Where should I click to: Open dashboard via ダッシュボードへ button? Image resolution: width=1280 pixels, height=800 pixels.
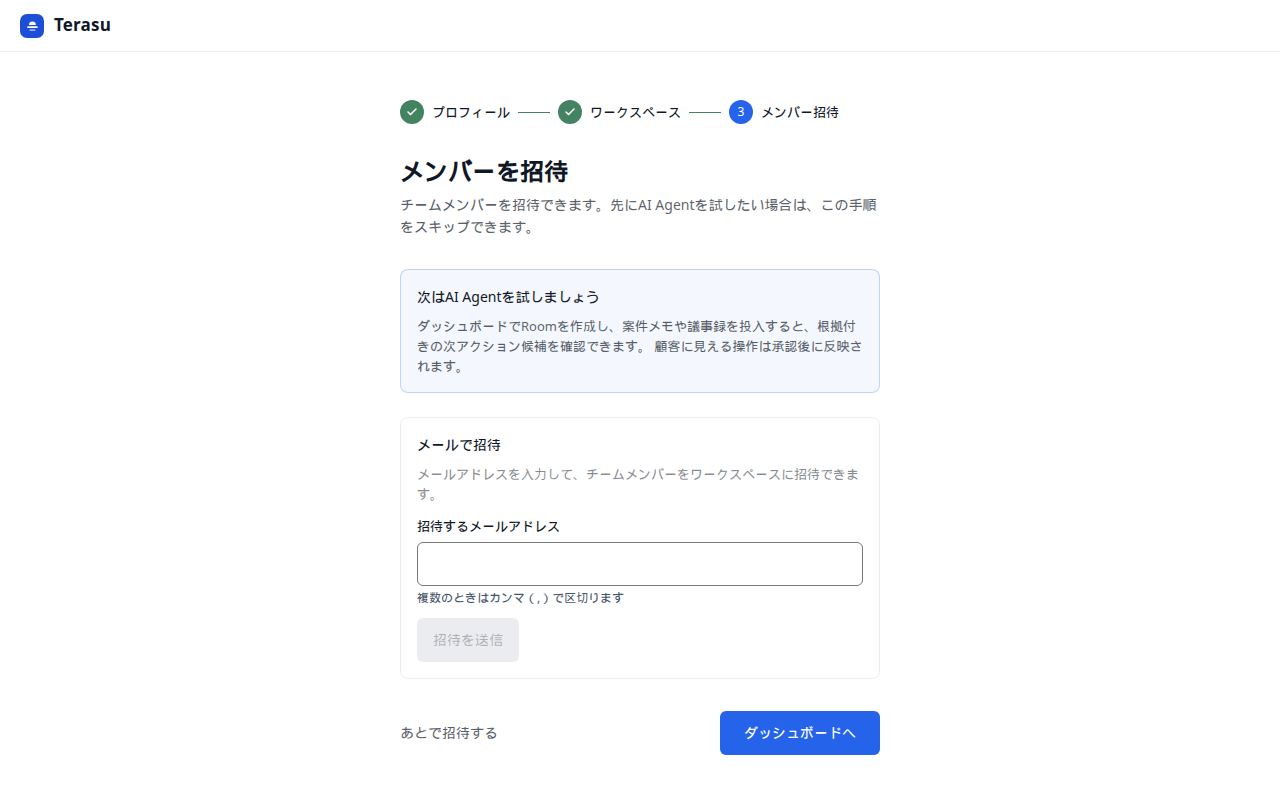pos(800,733)
